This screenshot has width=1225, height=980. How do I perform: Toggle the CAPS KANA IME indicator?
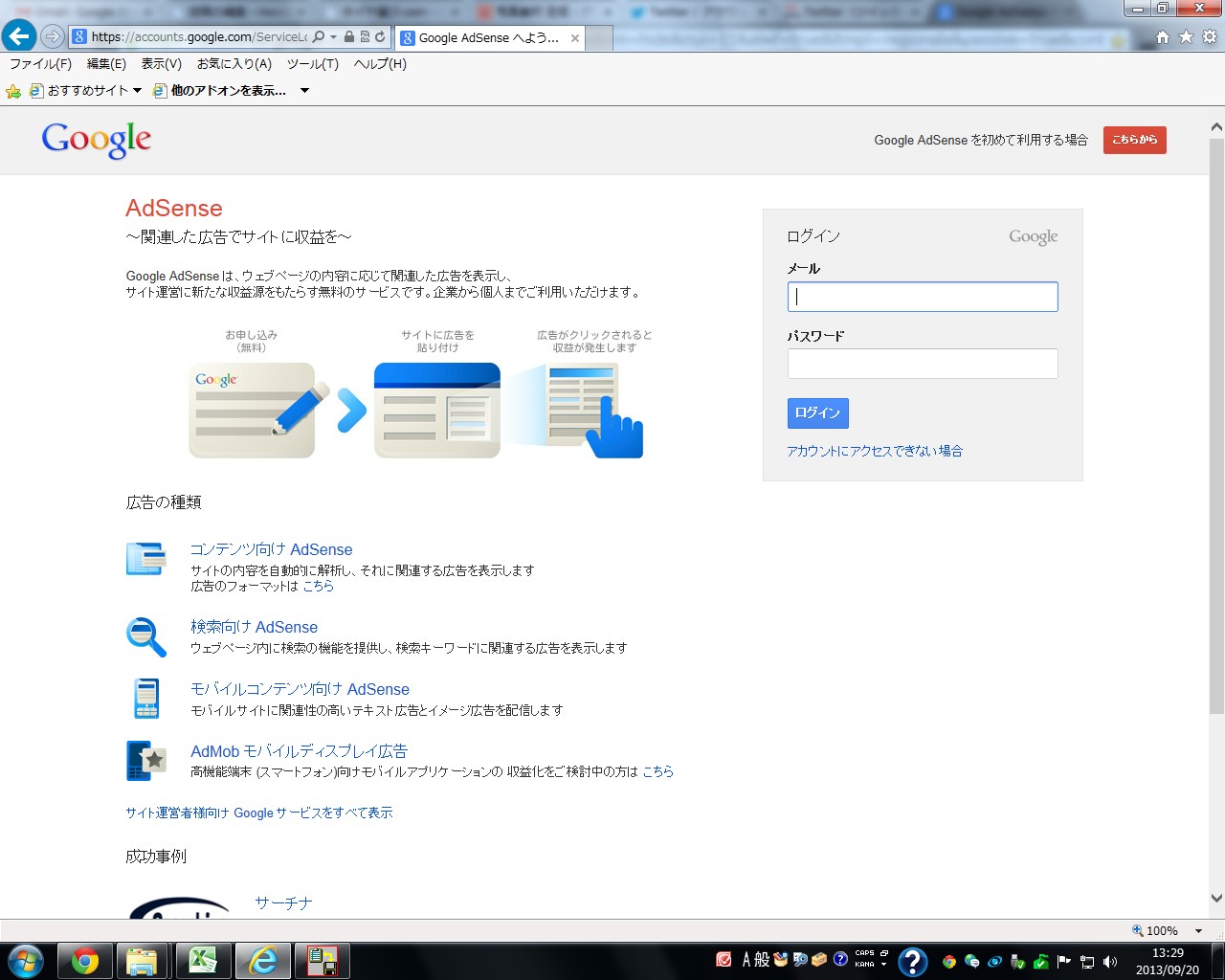[865, 959]
